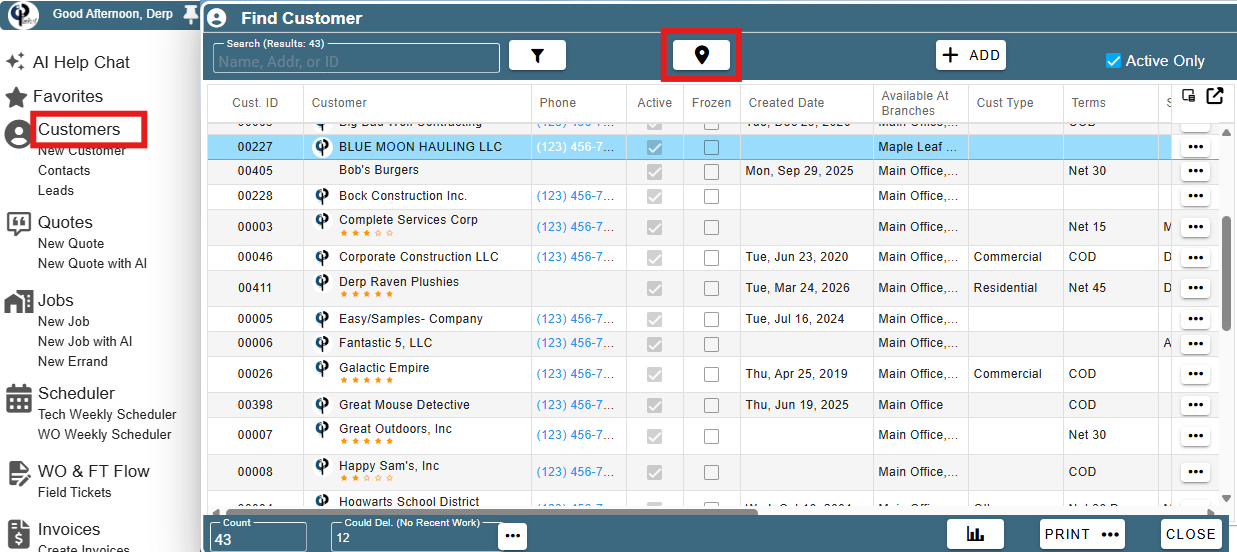The width and height of the screenshot is (1237, 552).
Task: Open row actions for Happy Sam's, Inc
Action: (x=1195, y=472)
